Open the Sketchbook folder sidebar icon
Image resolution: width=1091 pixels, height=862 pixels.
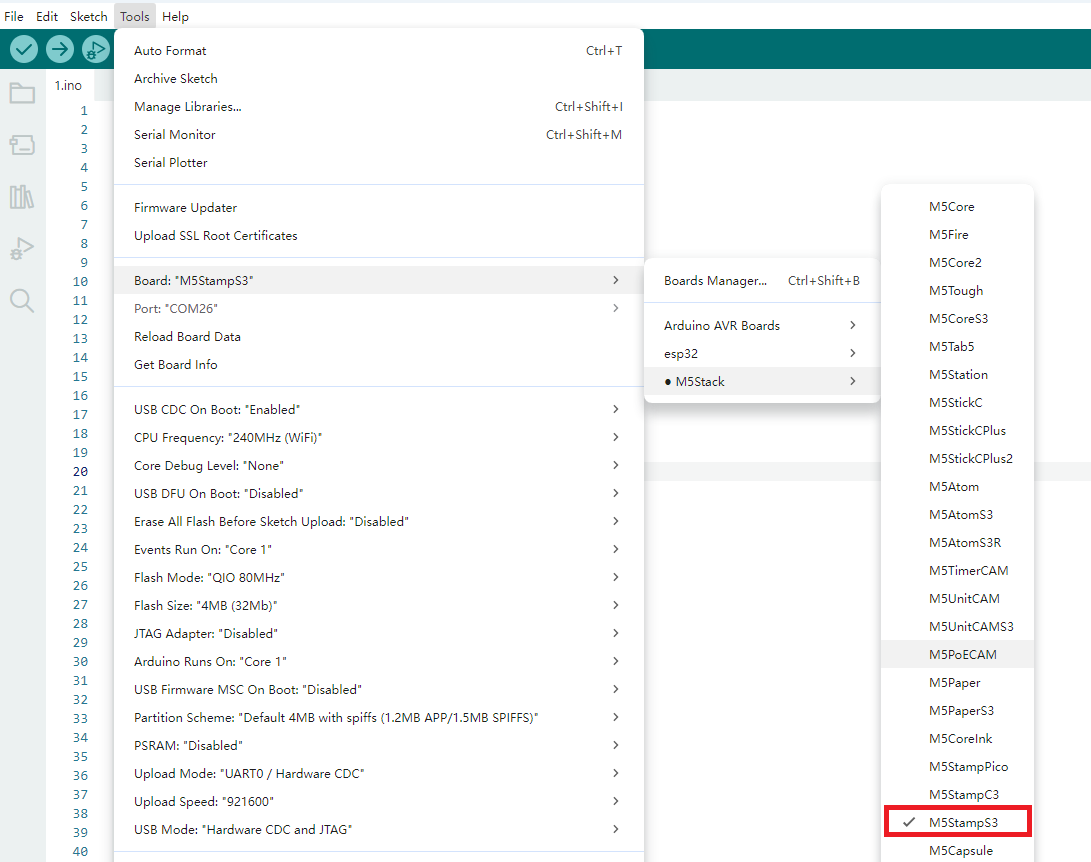[22, 93]
